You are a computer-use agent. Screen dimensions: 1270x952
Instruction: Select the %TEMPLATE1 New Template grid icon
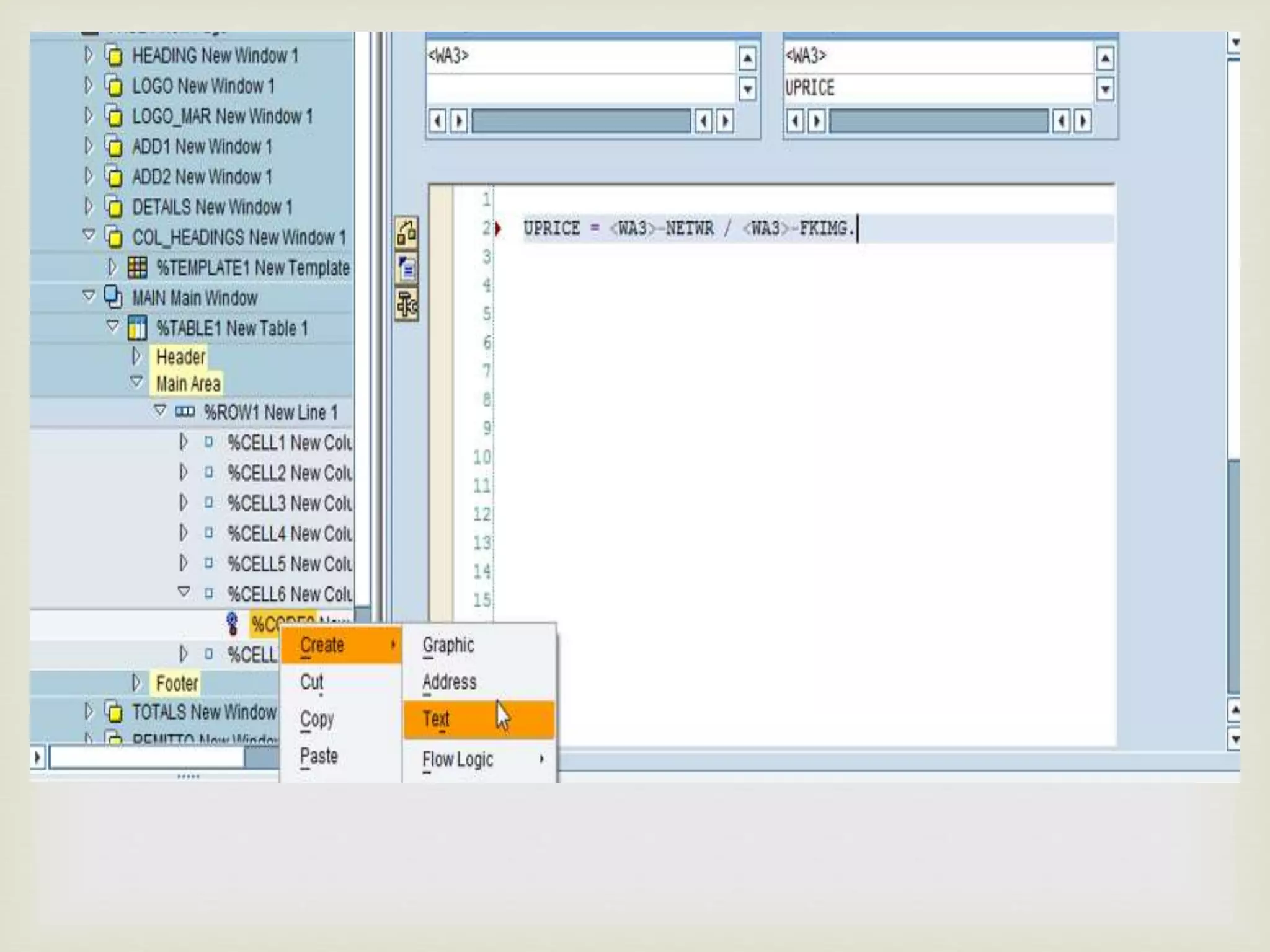pyautogui.click(x=137, y=268)
